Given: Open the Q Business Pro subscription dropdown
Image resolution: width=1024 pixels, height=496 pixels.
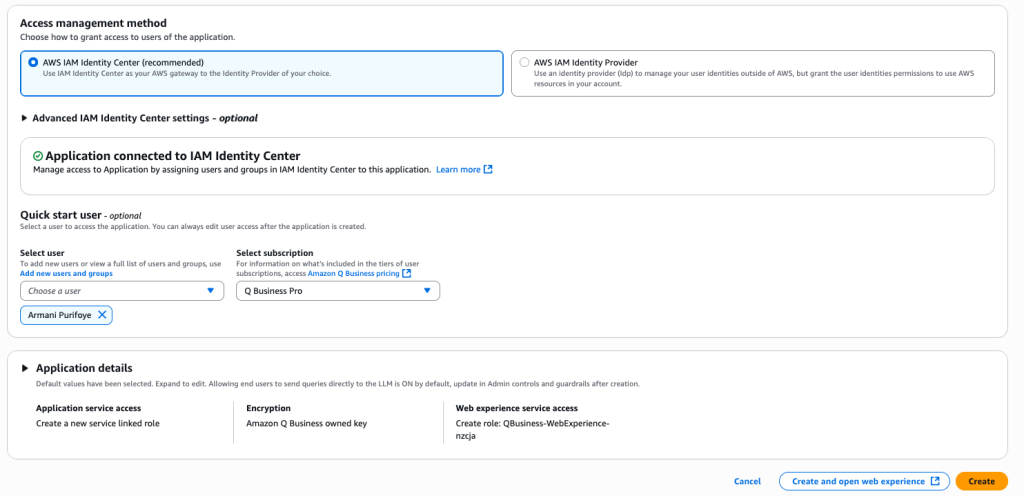Looking at the screenshot, I should tap(338, 291).
